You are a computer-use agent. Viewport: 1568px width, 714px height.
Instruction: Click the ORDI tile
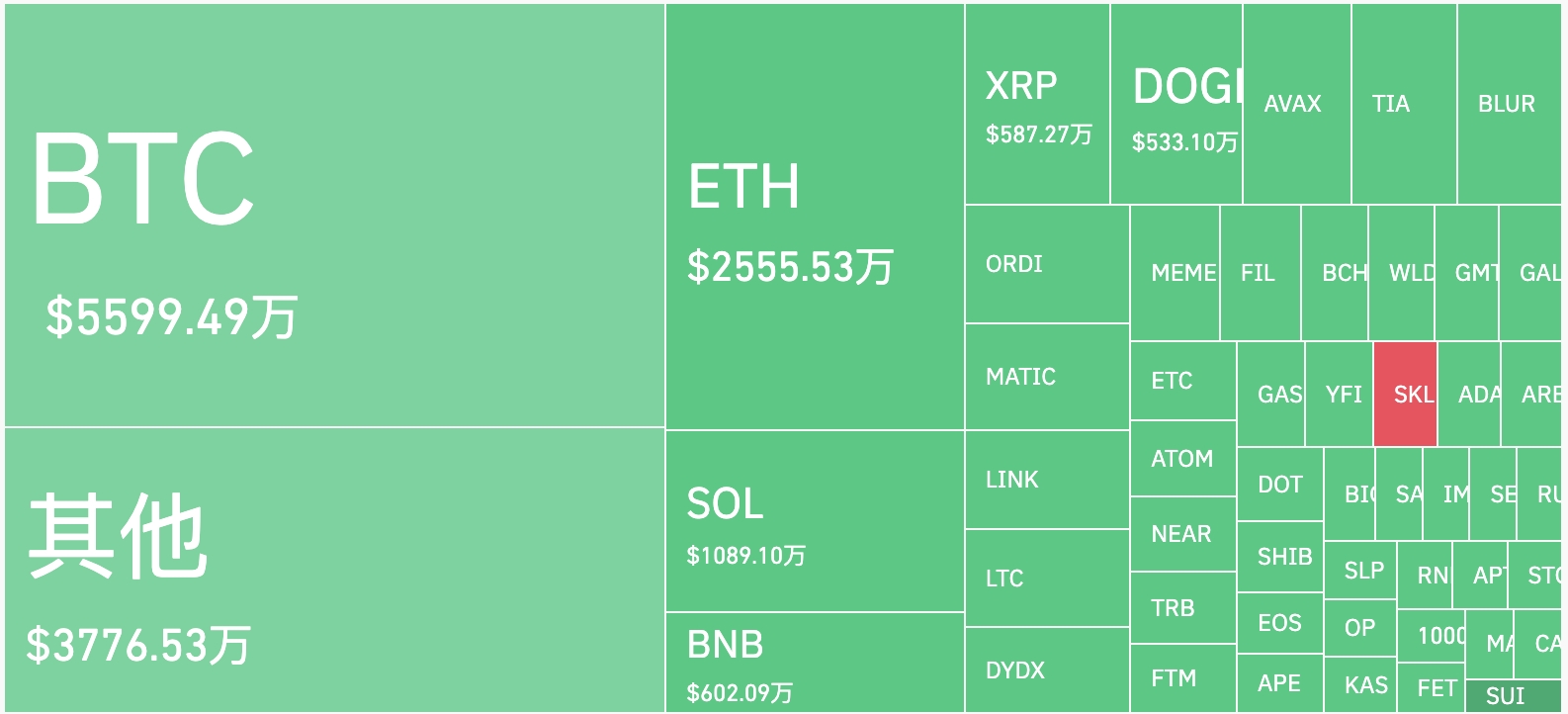pyautogui.click(x=1047, y=264)
